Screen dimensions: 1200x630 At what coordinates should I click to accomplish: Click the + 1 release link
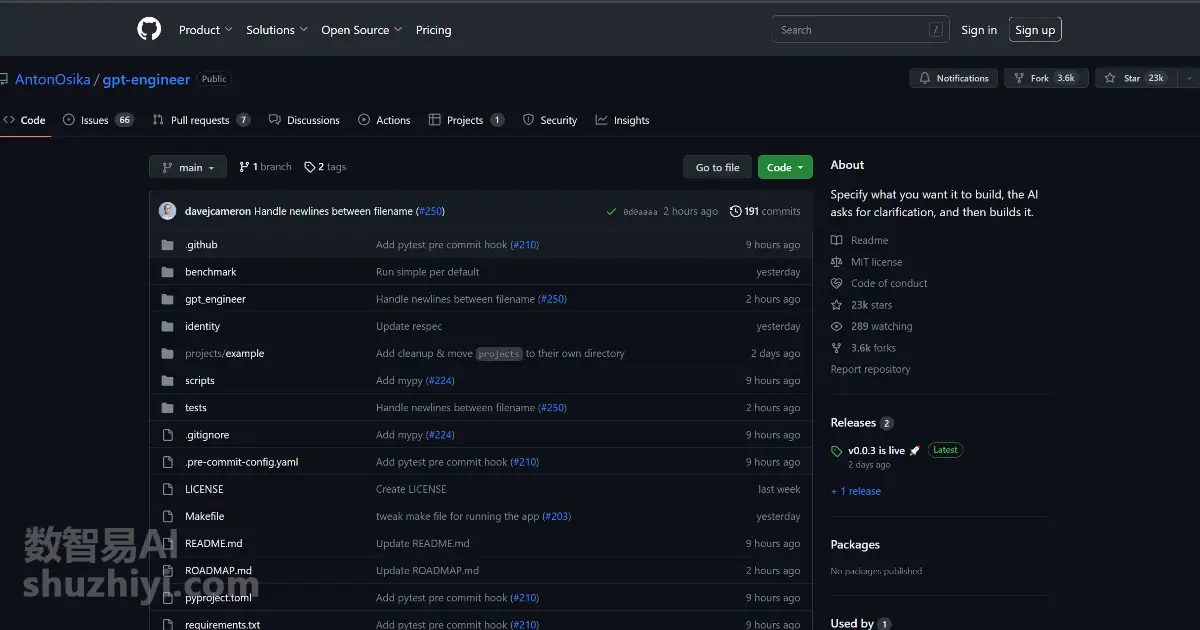pyautogui.click(x=856, y=491)
